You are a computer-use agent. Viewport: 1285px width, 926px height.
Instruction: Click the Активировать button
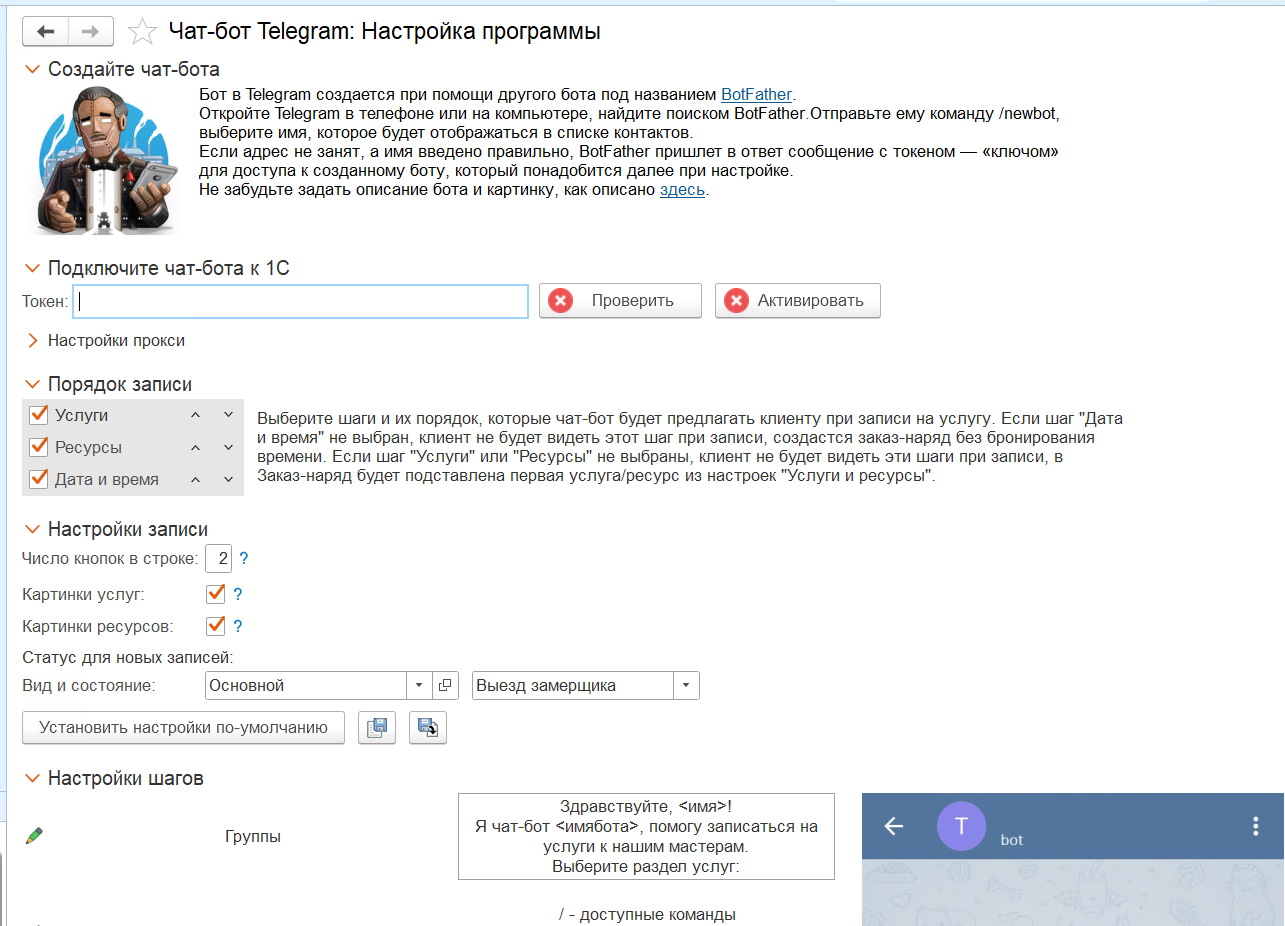798,301
